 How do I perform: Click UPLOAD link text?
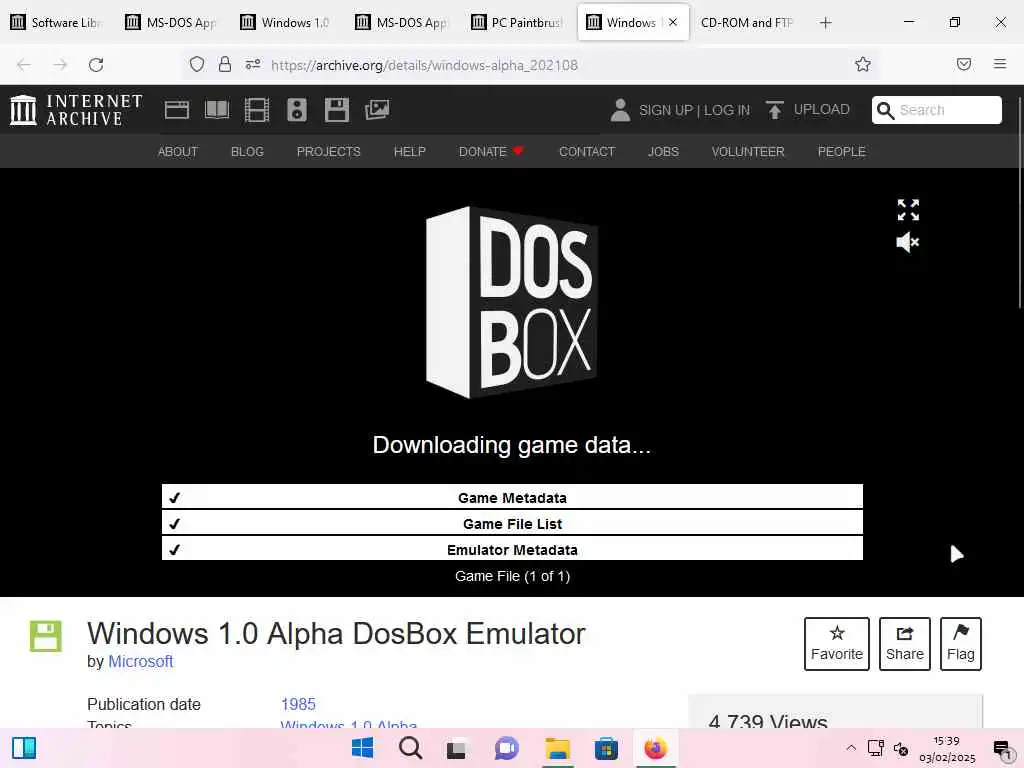tap(822, 109)
